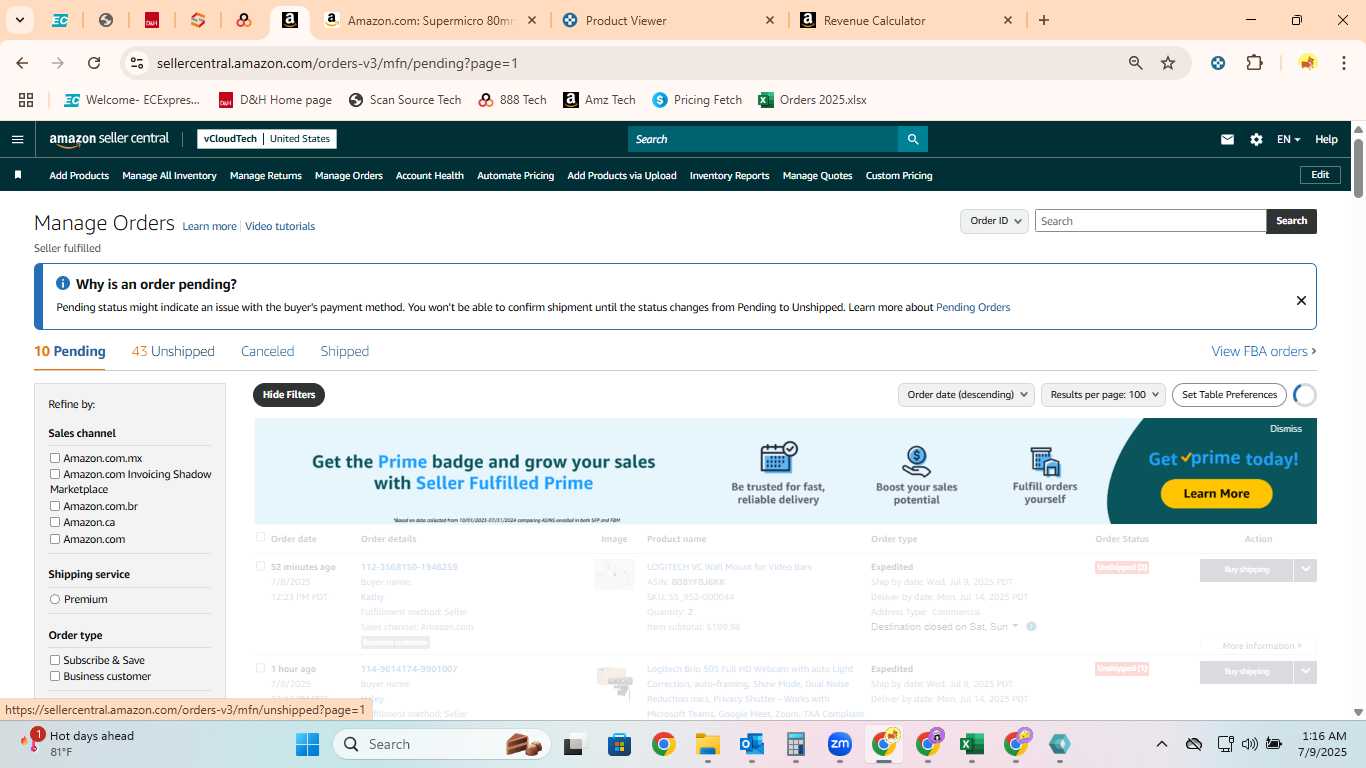This screenshot has width=1366, height=768.
Task: Open the Revenue Calculator browser tab
Action: pos(905,20)
